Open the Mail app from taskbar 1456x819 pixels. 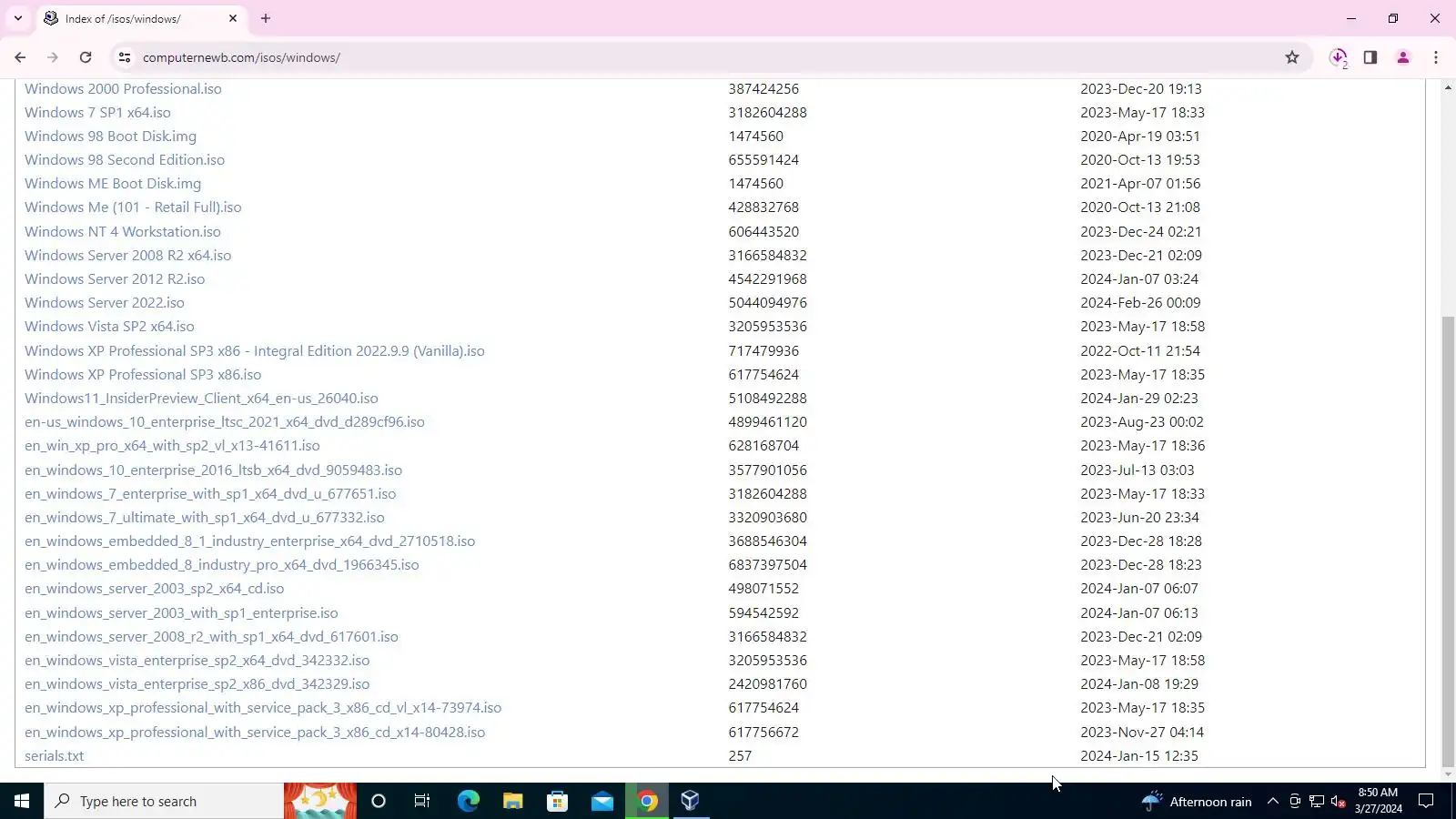[602, 801]
